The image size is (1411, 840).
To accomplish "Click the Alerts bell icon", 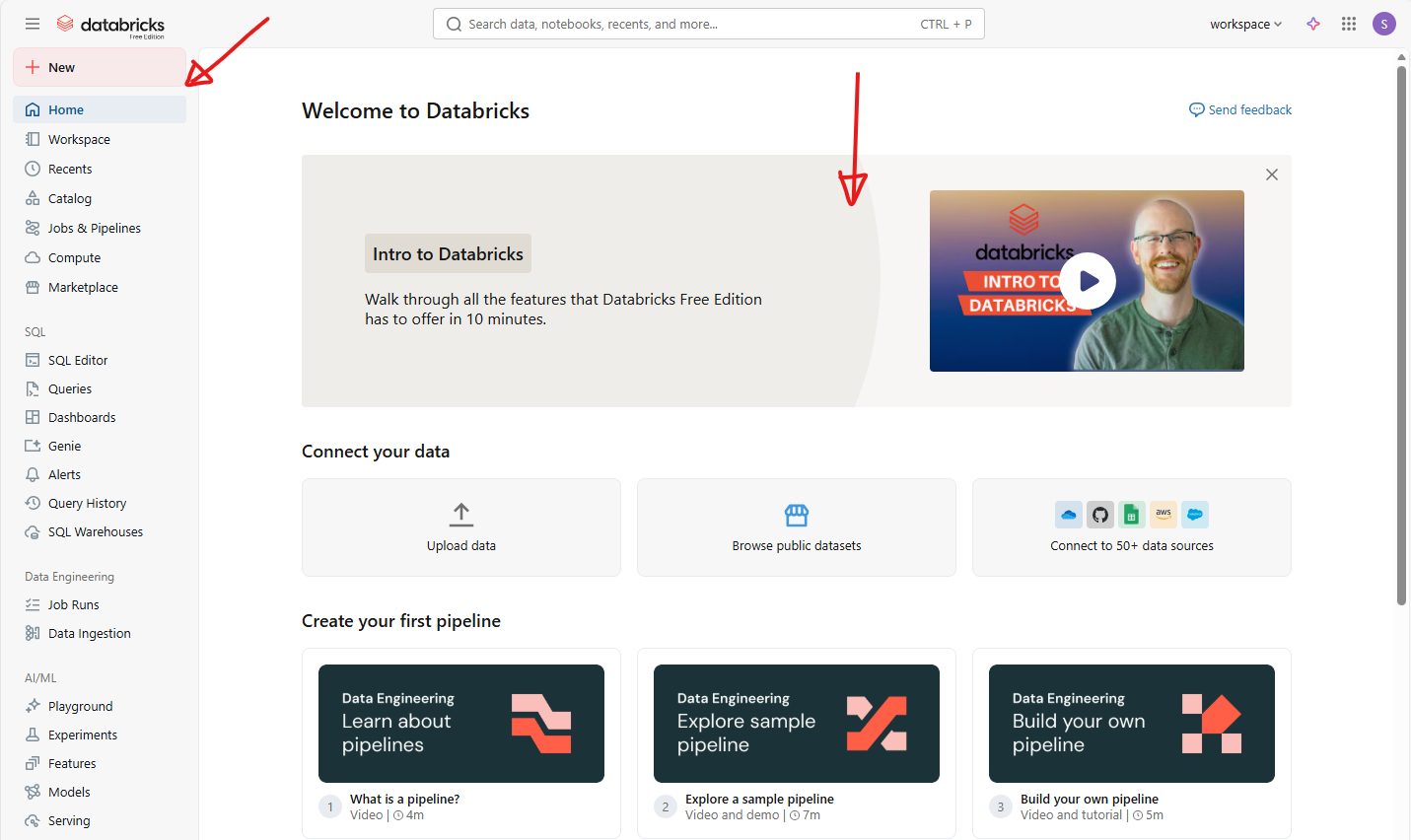I will pos(33,474).
